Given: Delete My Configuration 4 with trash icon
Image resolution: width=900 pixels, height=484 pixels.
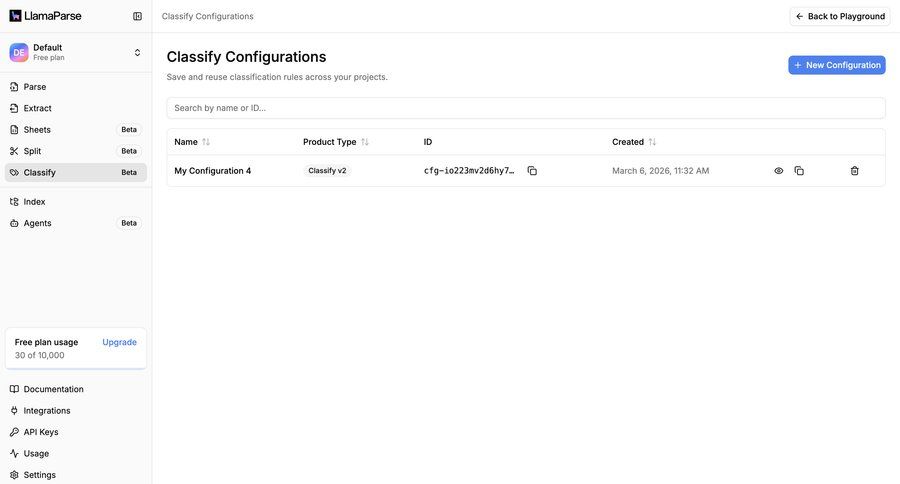Looking at the screenshot, I should [x=855, y=171].
